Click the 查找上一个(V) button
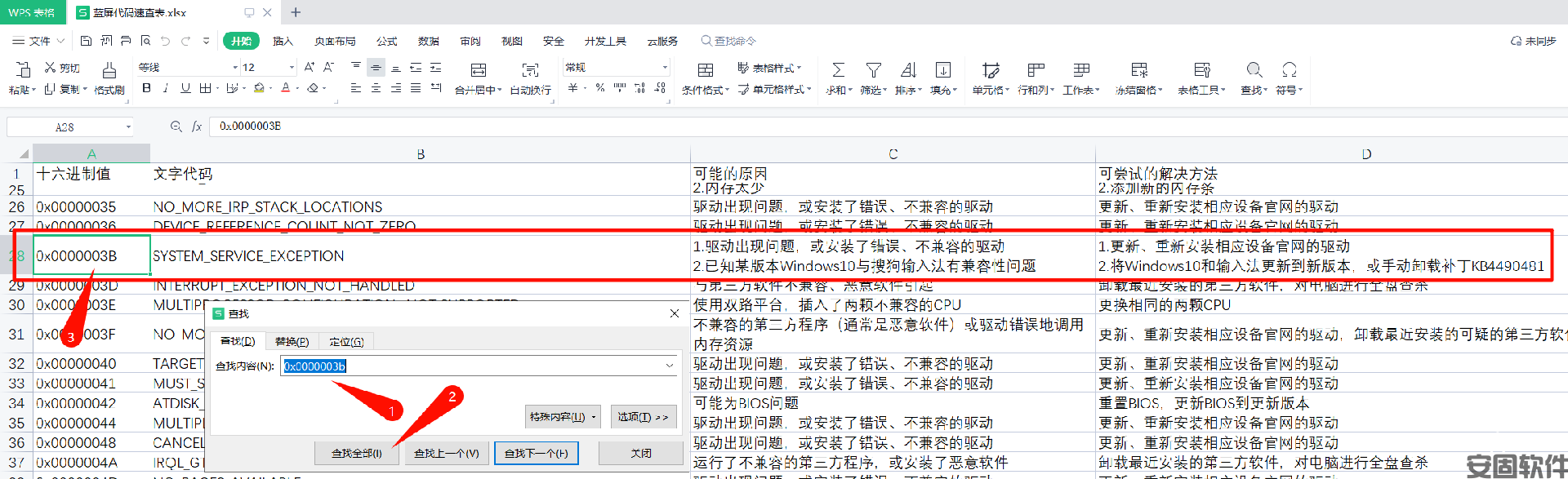This screenshot has width=1568, height=479. [x=446, y=453]
